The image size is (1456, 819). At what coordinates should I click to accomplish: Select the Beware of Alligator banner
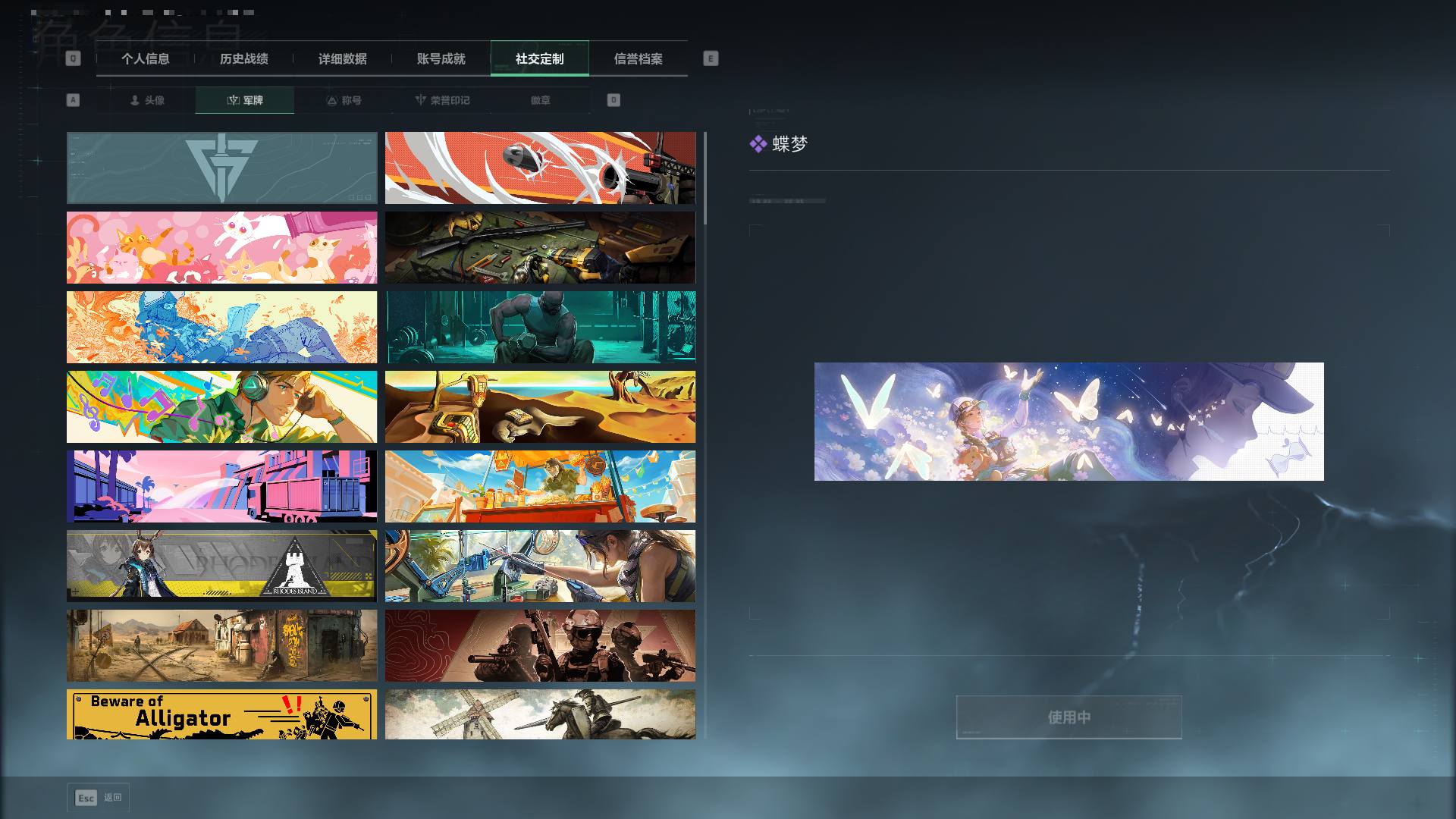click(x=221, y=714)
